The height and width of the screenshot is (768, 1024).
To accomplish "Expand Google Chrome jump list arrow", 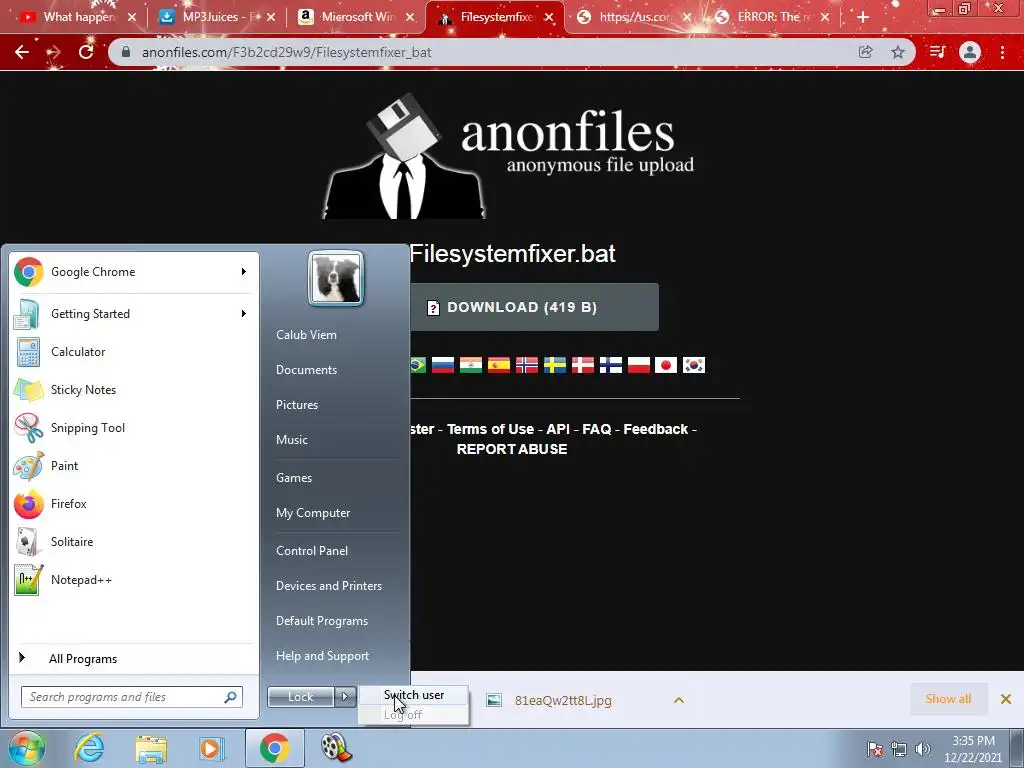I will [244, 272].
